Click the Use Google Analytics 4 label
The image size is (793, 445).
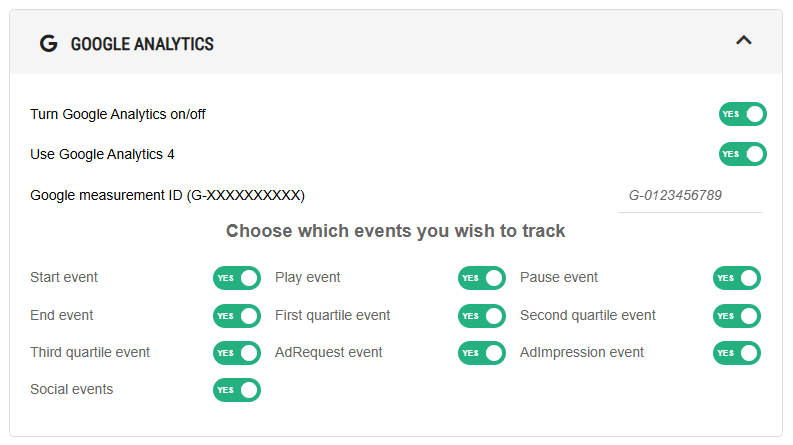pyautogui.click(x=102, y=154)
